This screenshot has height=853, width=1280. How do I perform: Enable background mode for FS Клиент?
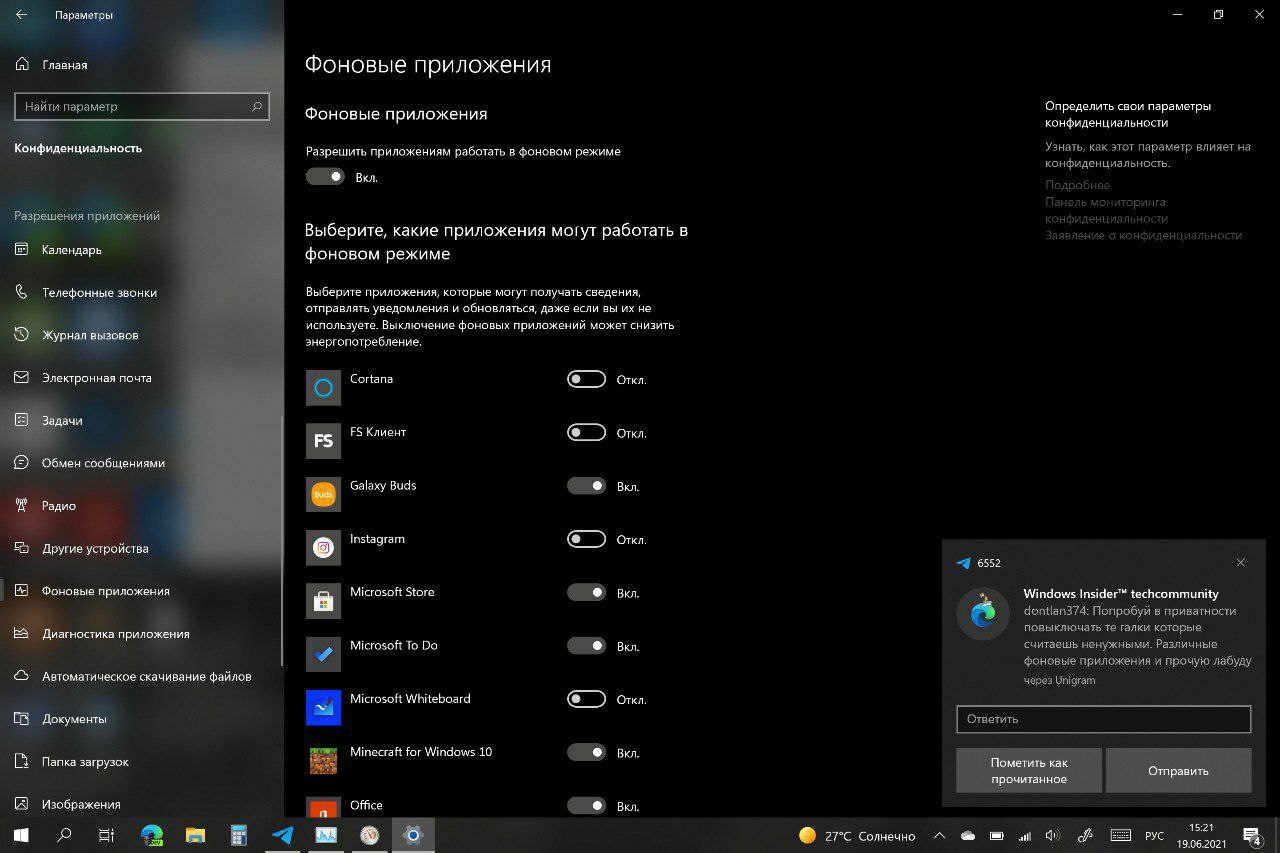click(x=586, y=433)
